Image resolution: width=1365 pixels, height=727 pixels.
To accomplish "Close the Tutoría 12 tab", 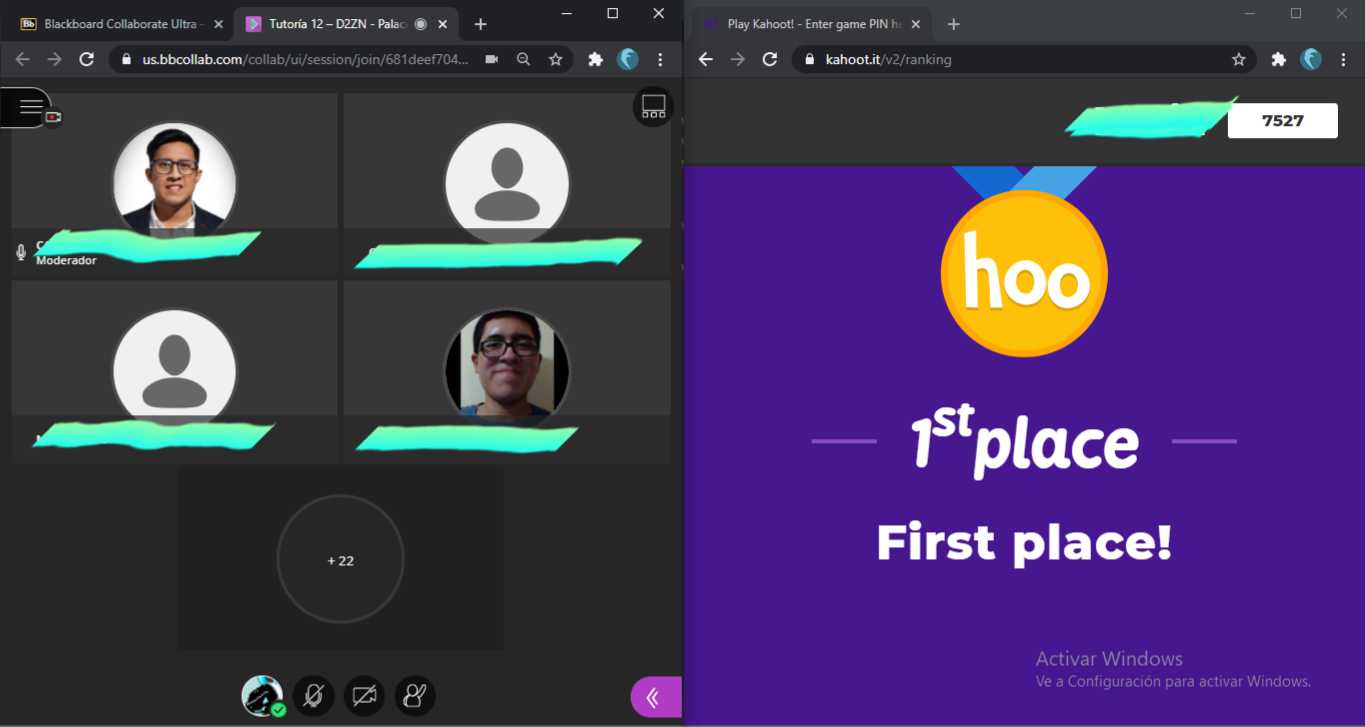I will click(443, 24).
